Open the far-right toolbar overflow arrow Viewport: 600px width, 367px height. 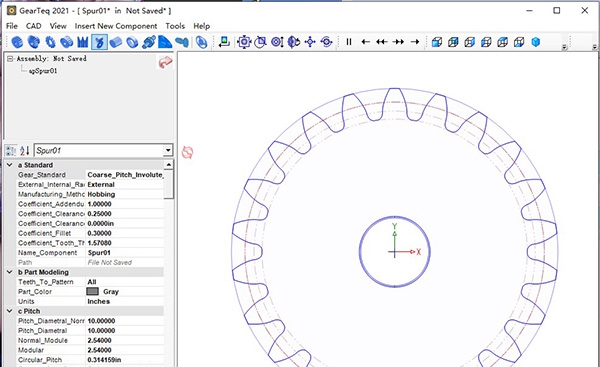[594, 47]
